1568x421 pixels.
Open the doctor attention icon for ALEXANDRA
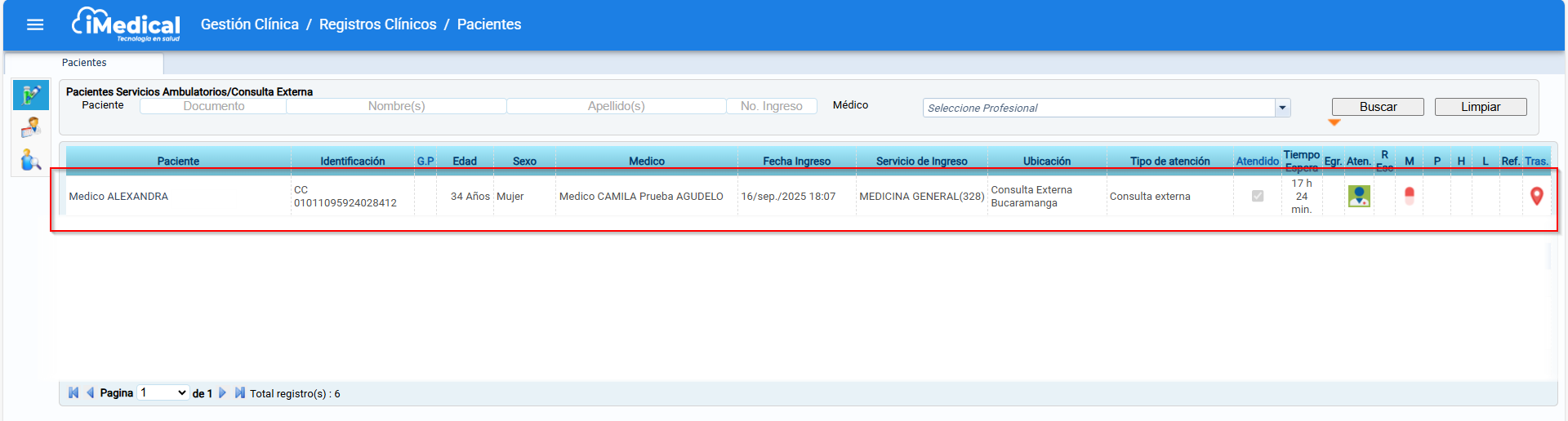(x=1359, y=196)
